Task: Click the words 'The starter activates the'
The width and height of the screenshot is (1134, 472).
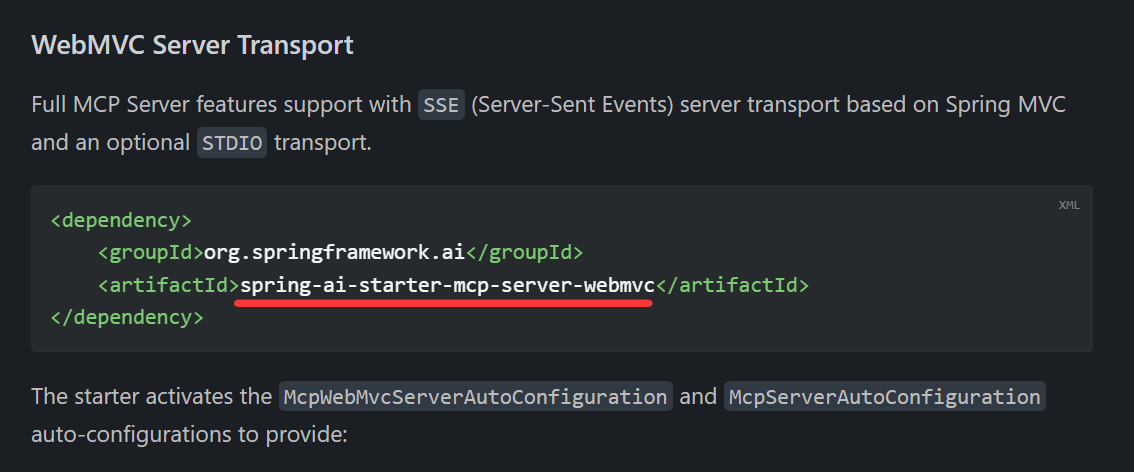Action: 151,397
